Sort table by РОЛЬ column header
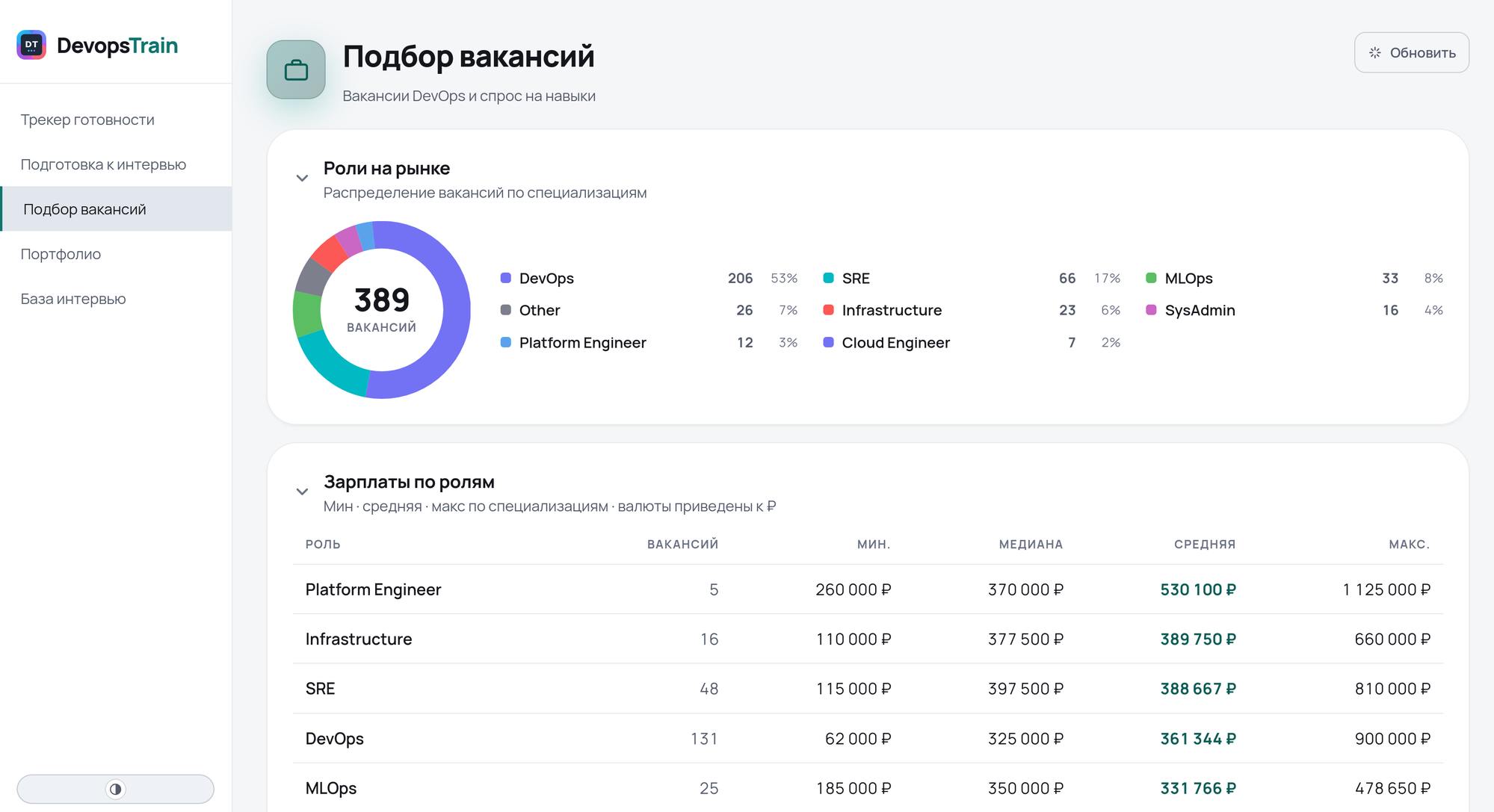Viewport: 1494px width, 812px height. point(323,545)
